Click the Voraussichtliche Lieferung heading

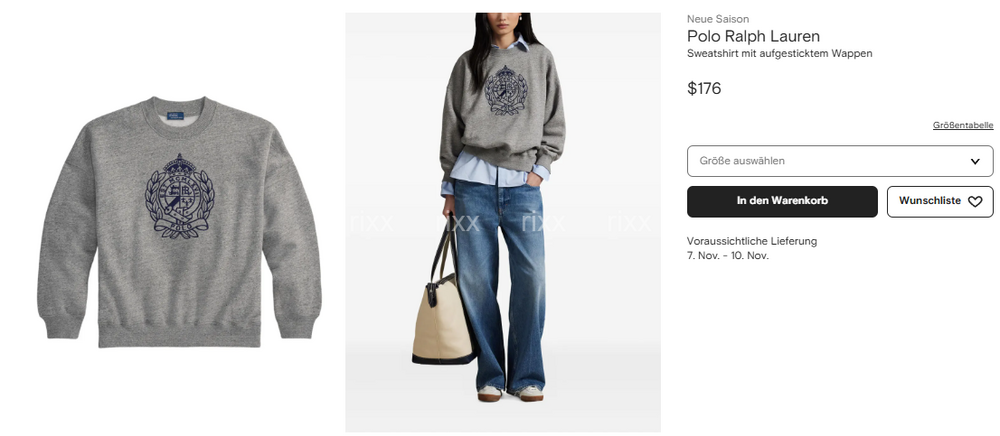(x=752, y=241)
